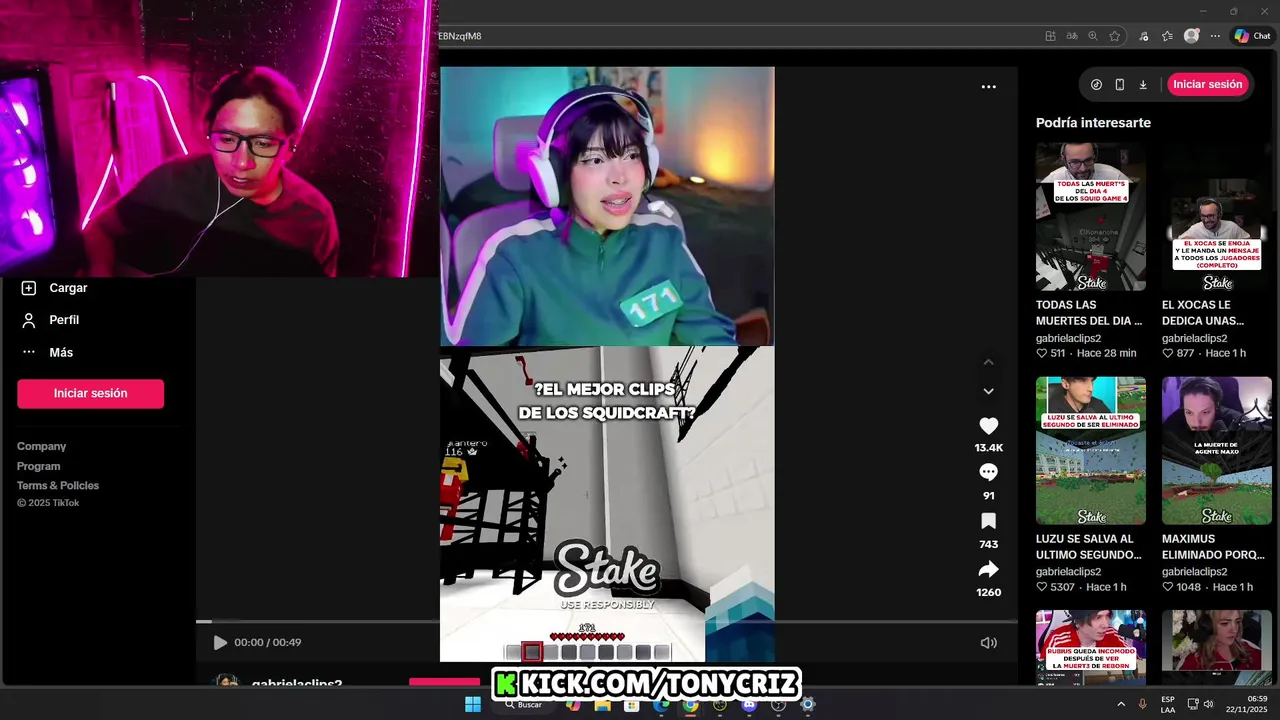Viewport: 1280px width, 720px height.
Task: Expand Más in the sidebar
Action: tap(61, 352)
